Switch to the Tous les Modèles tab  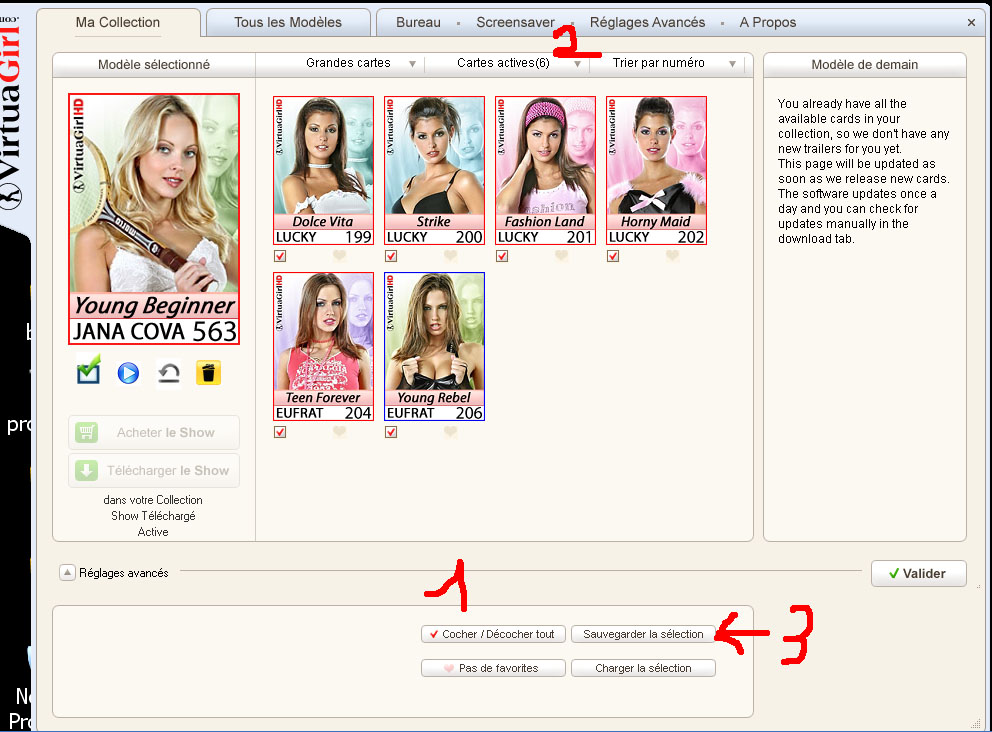click(288, 22)
